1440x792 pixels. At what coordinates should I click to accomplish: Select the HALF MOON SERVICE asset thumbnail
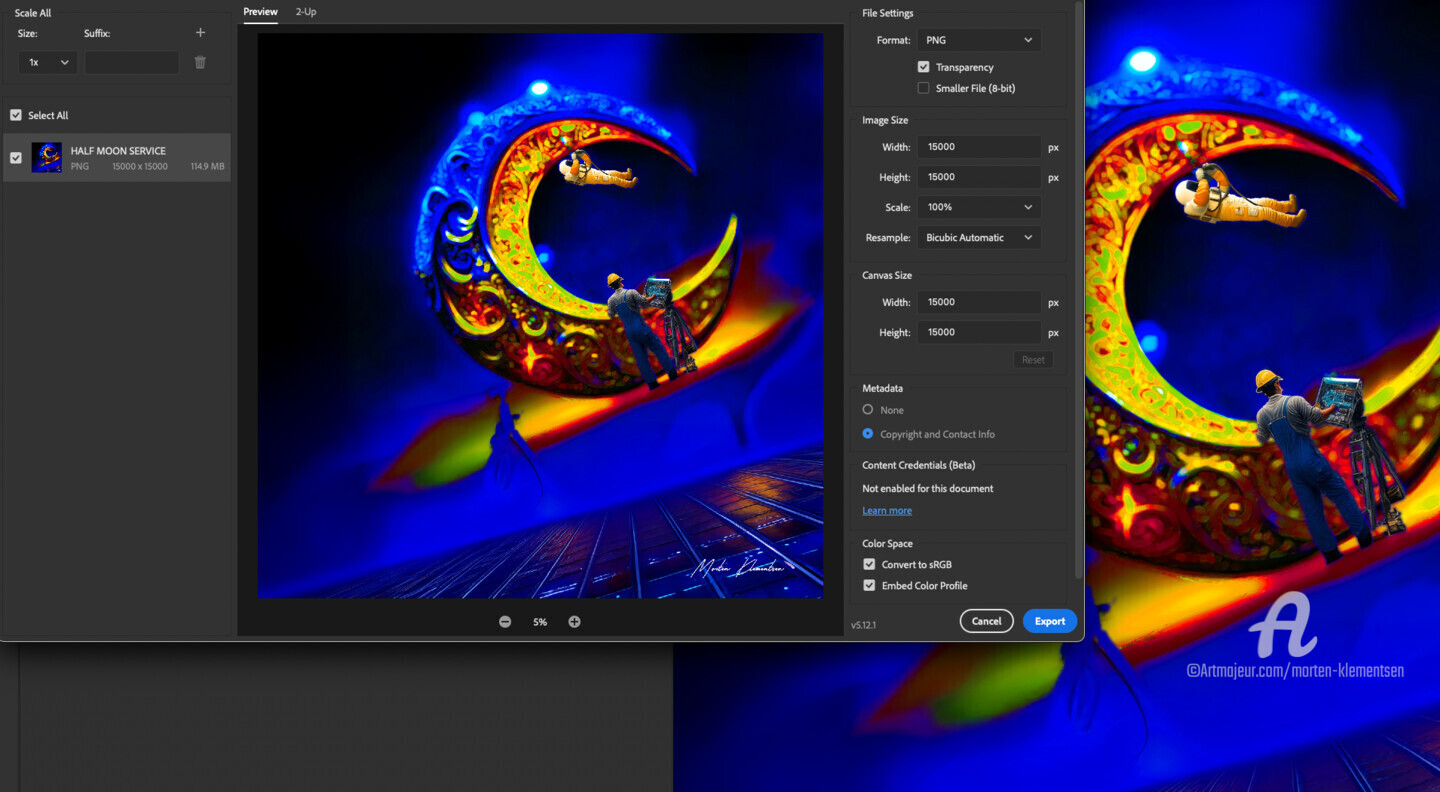pos(46,158)
